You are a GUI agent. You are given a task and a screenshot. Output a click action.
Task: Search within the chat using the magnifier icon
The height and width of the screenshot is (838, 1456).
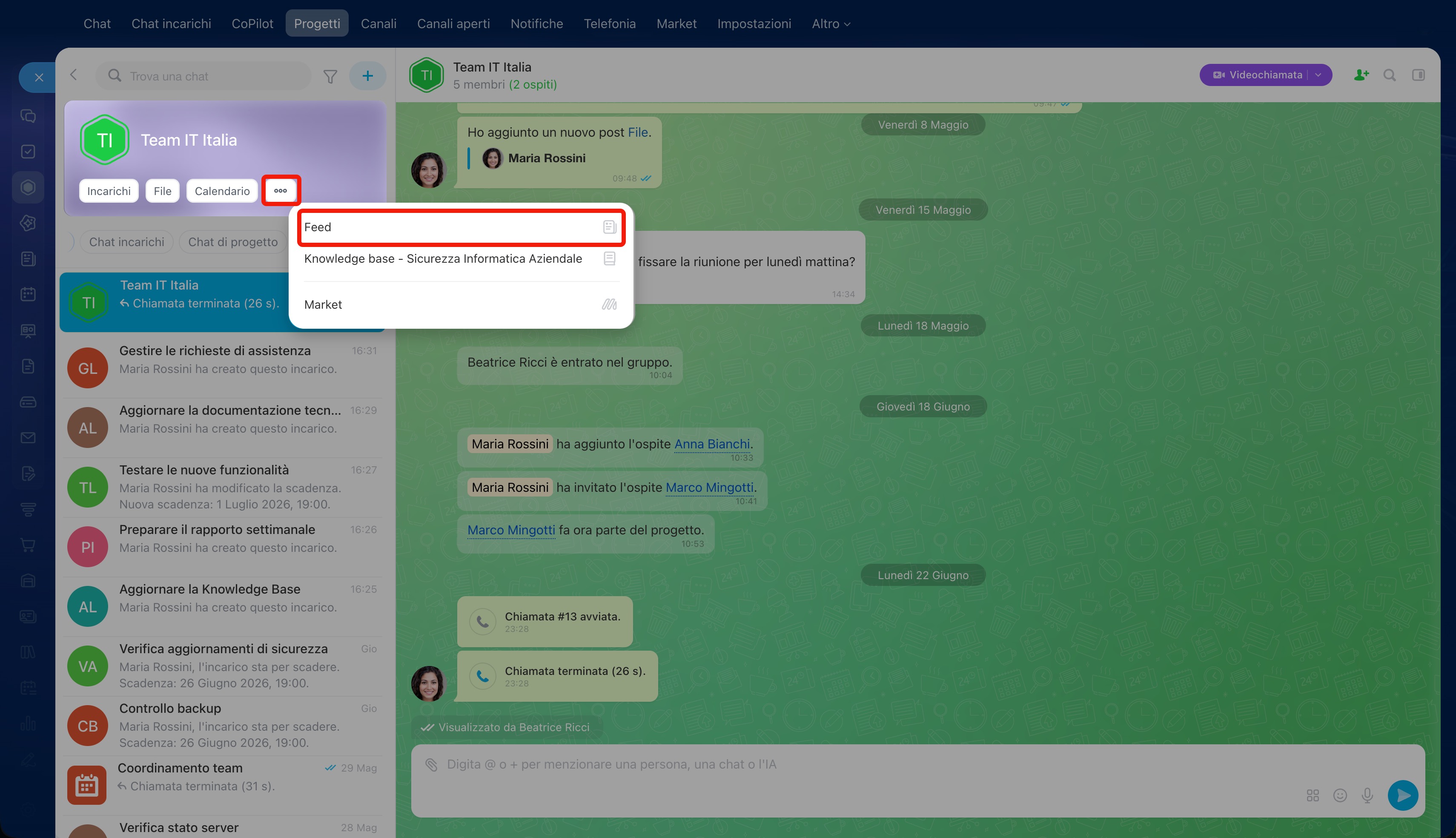[1390, 75]
